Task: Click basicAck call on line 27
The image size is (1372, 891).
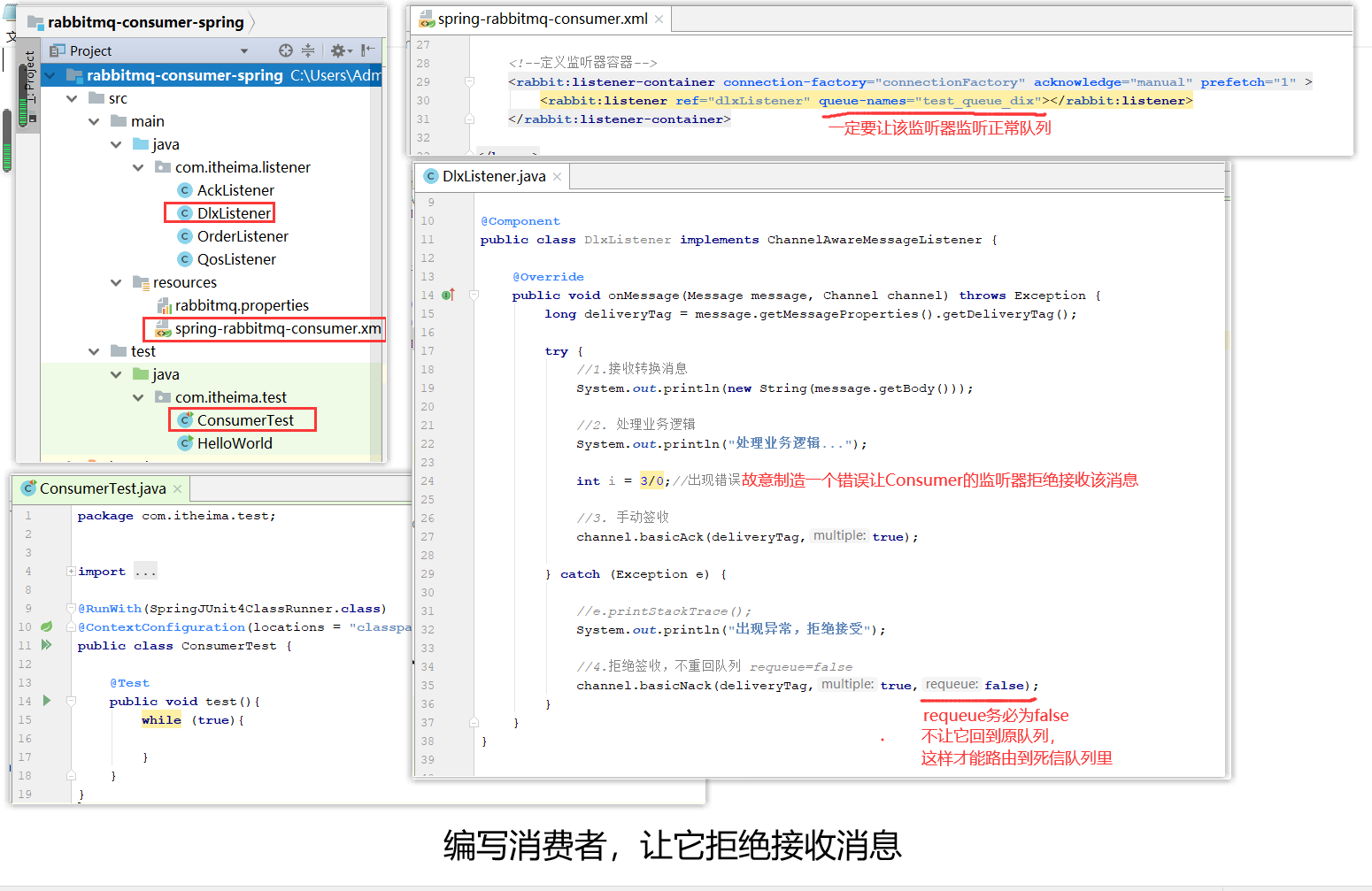Action: (x=671, y=537)
